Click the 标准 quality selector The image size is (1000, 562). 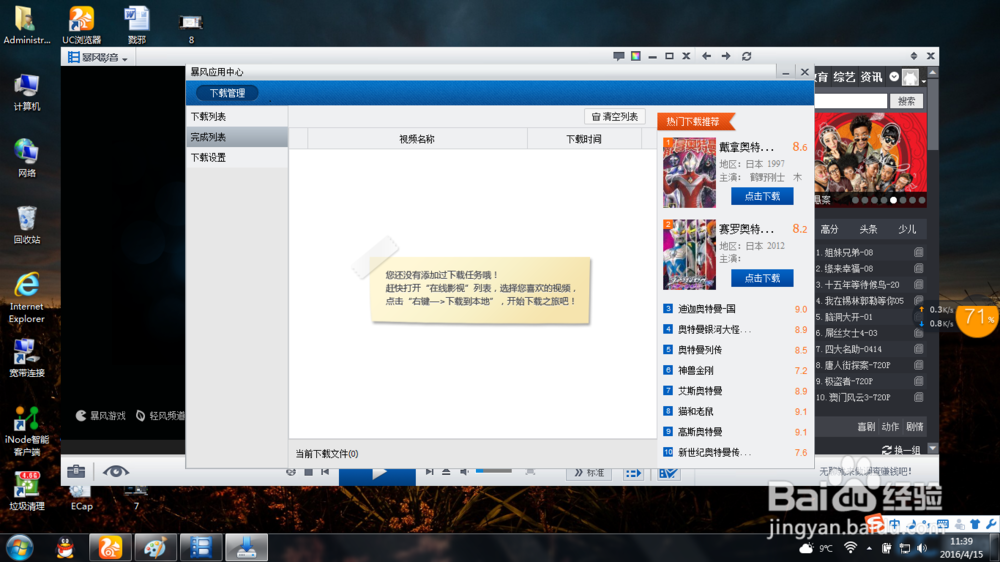(589, 473)
